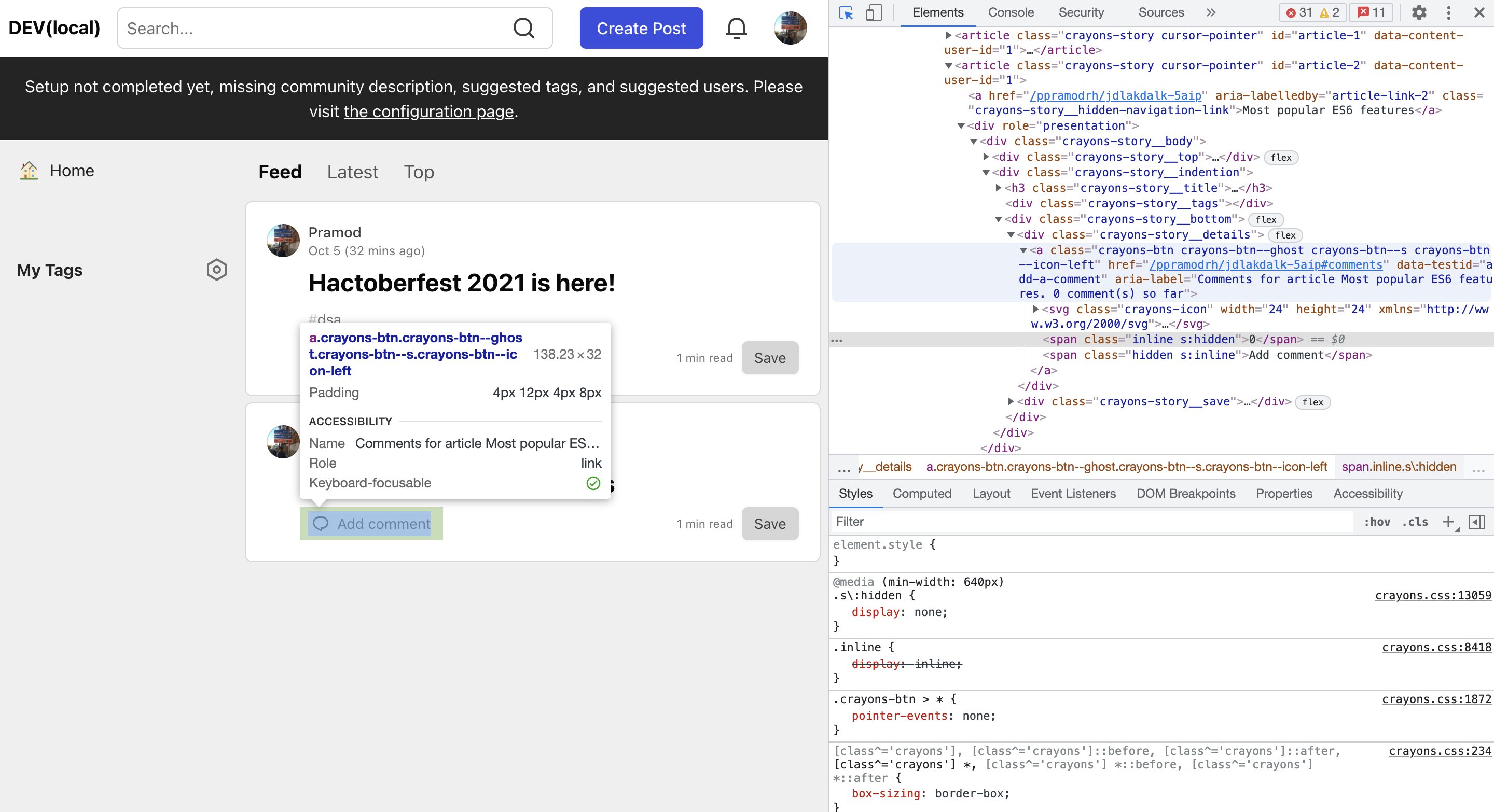1494x812 pixels.
Task: Open the Computed styles tab
Action: point(922,493)
